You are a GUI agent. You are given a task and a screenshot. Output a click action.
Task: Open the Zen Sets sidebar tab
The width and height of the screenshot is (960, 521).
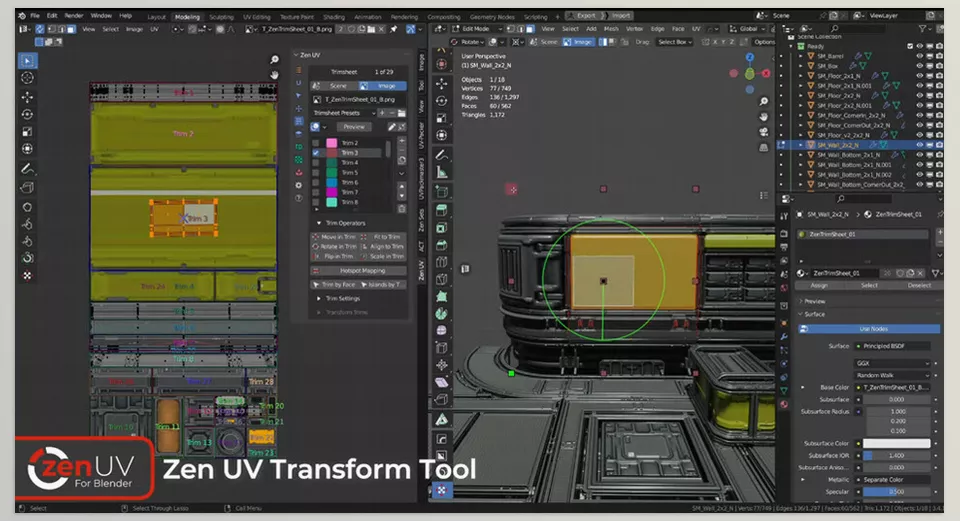(x=421, y=220)
